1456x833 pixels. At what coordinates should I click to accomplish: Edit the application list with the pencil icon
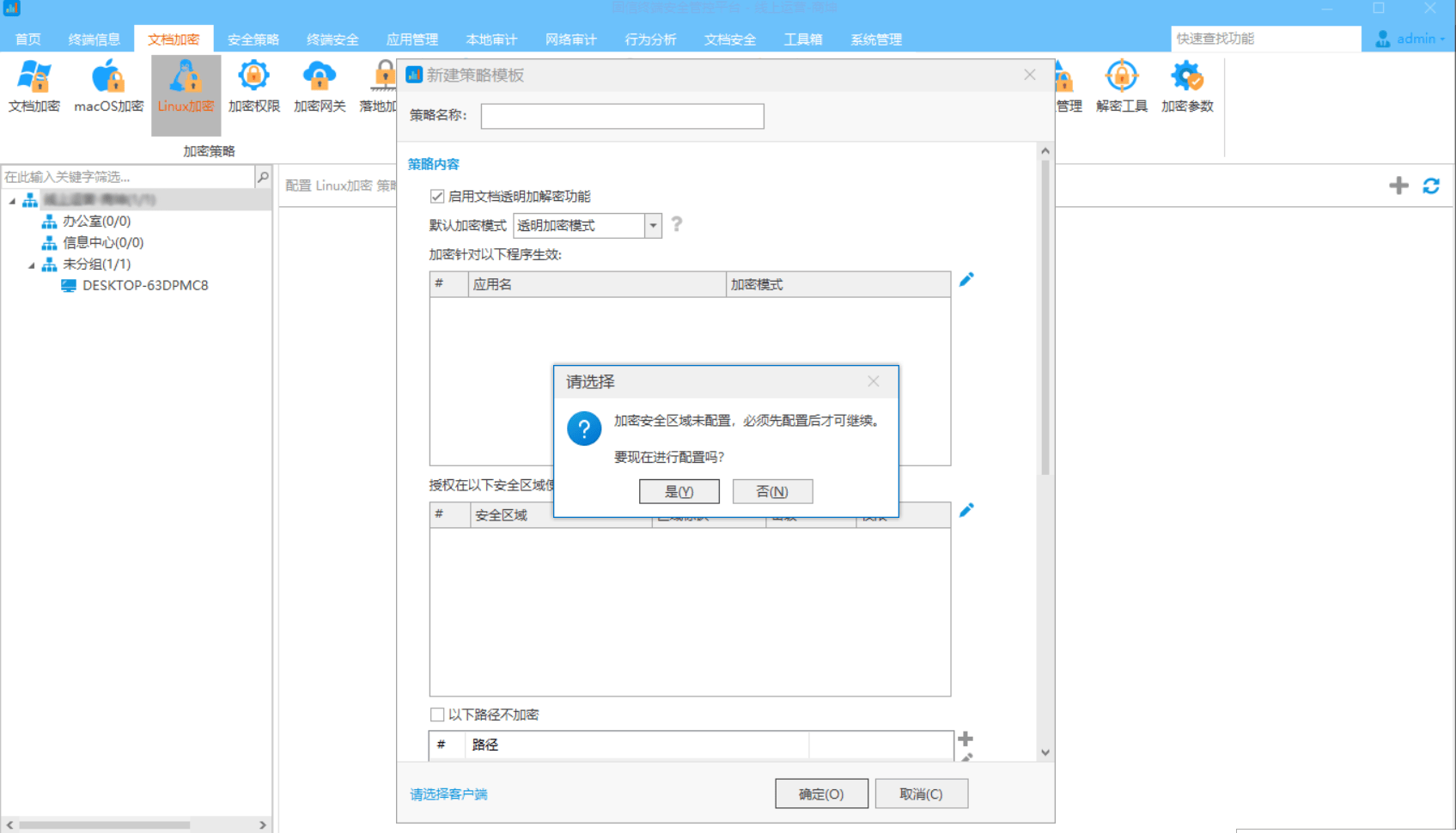coord(966,279)
